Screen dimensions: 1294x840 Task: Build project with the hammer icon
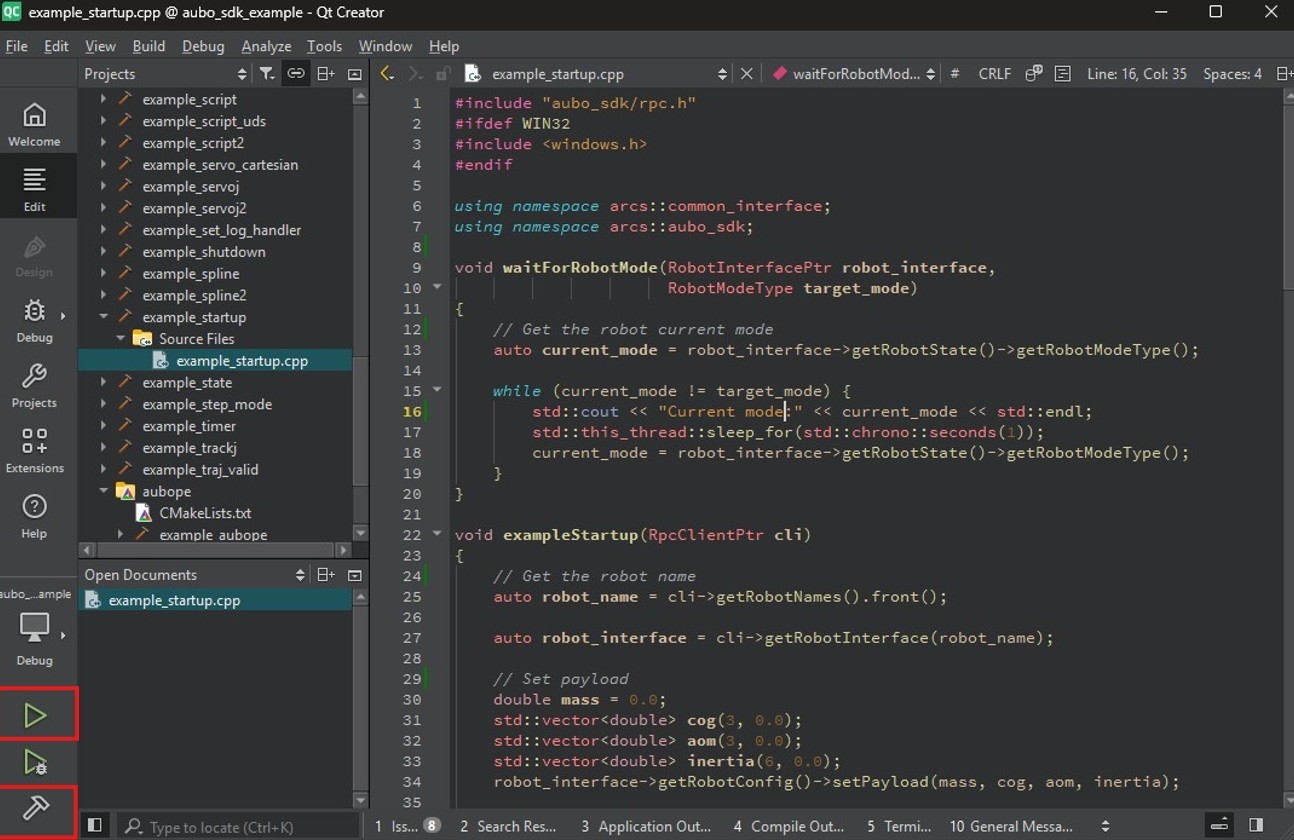point(35,808)
